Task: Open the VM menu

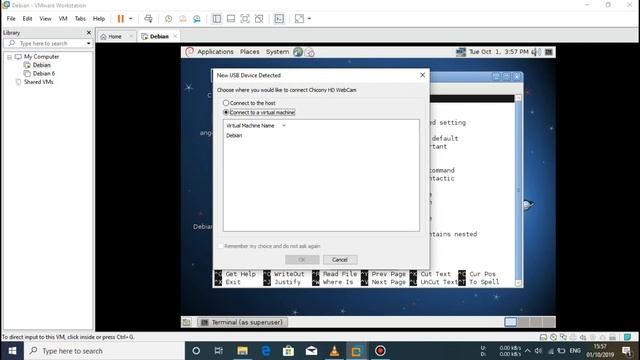Action: click(63, 19)
